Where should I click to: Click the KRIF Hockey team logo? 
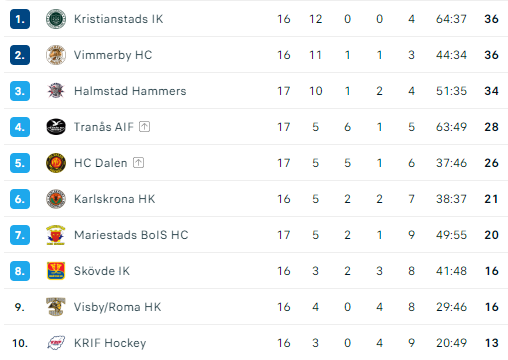(x=56, y=343)
